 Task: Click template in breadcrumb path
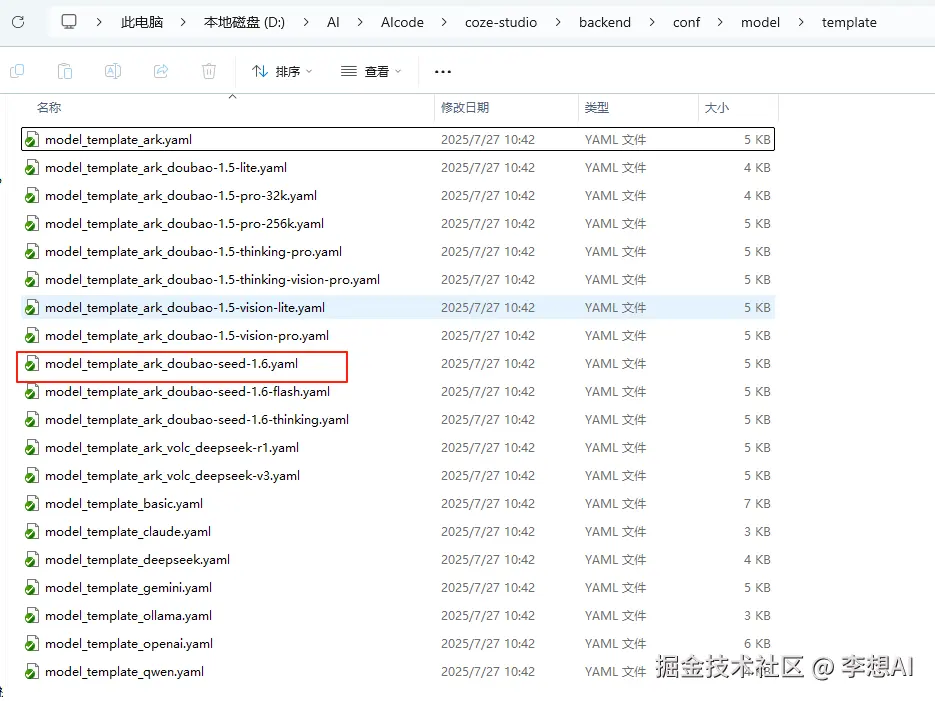(849, 23)
